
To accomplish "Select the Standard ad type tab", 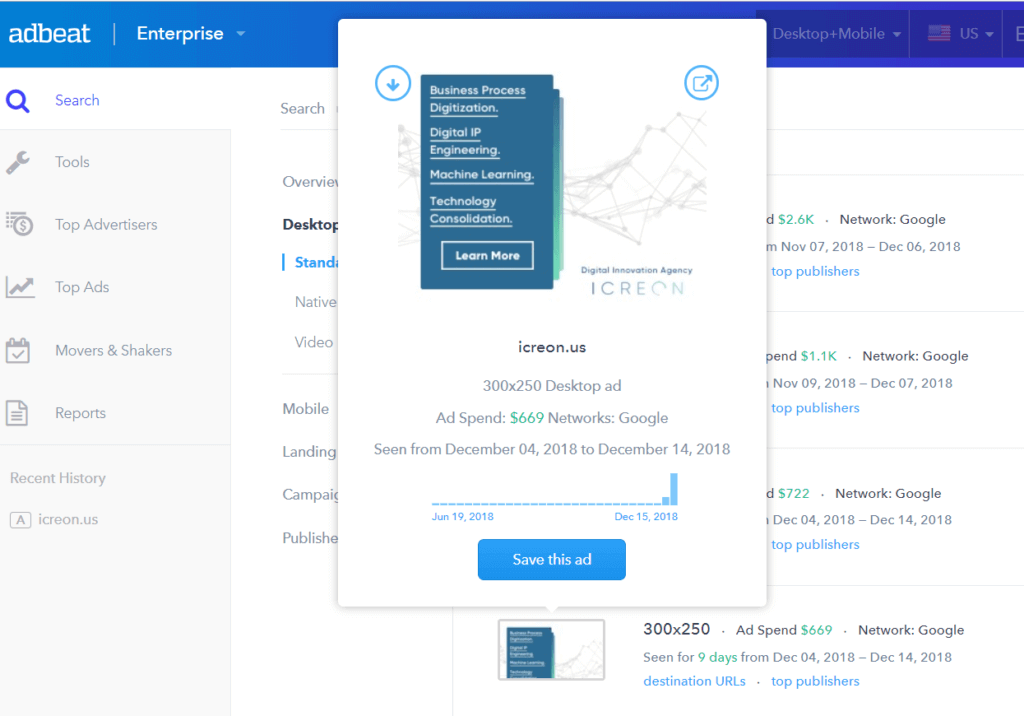I will pyautogui.click(x=316, y=263).
